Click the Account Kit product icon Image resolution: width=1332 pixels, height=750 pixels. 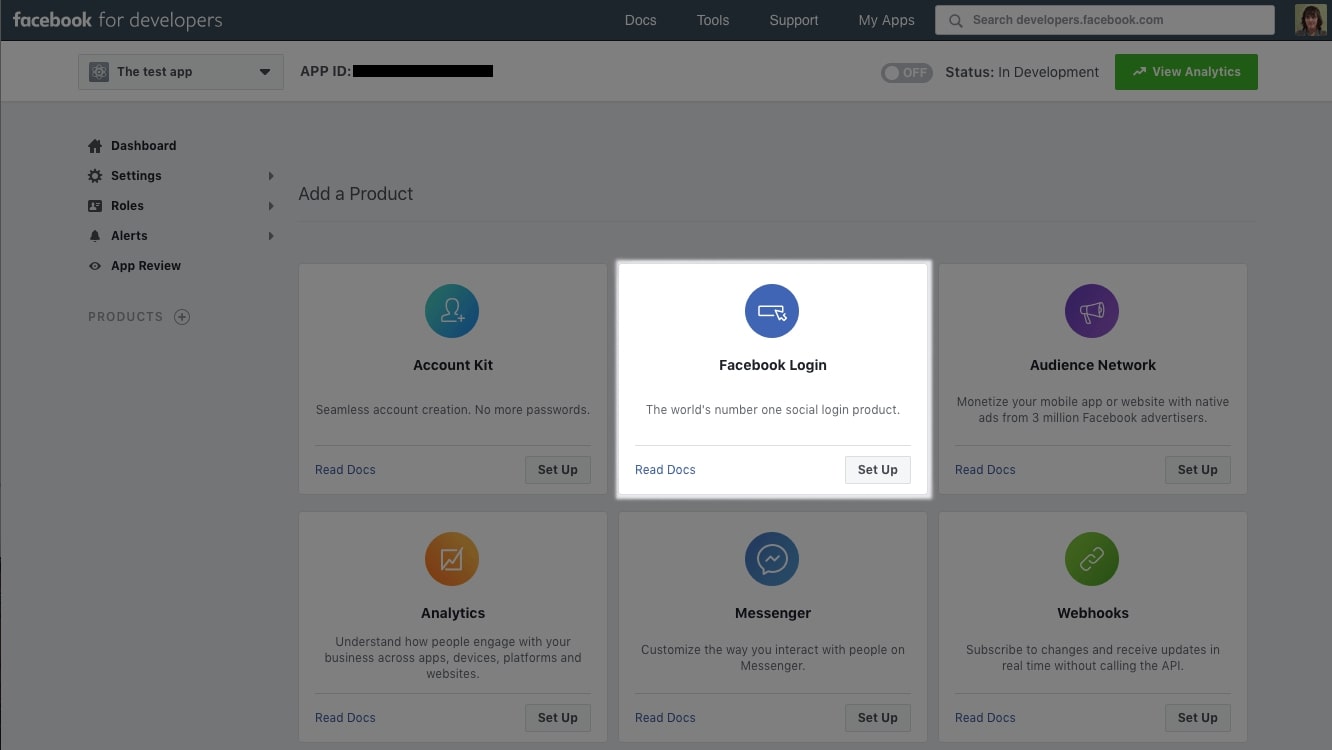[x=452, y=311]
